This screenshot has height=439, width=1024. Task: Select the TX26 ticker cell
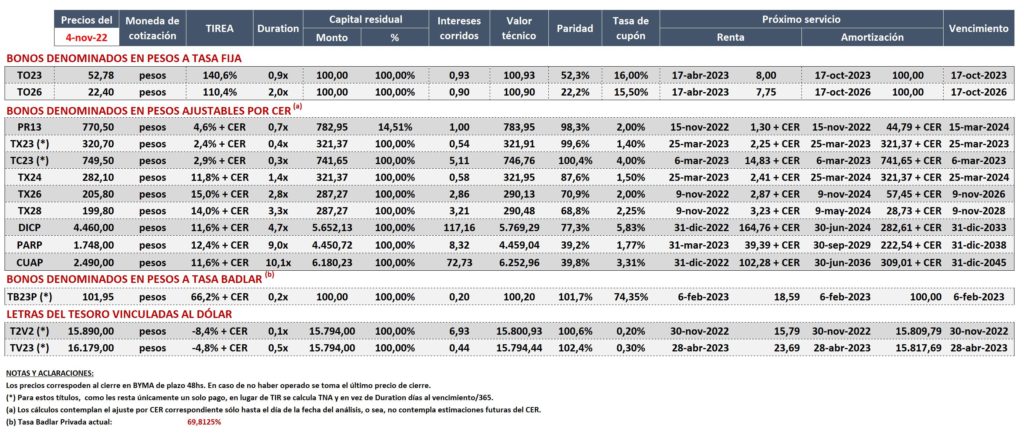tap(31, 194)
